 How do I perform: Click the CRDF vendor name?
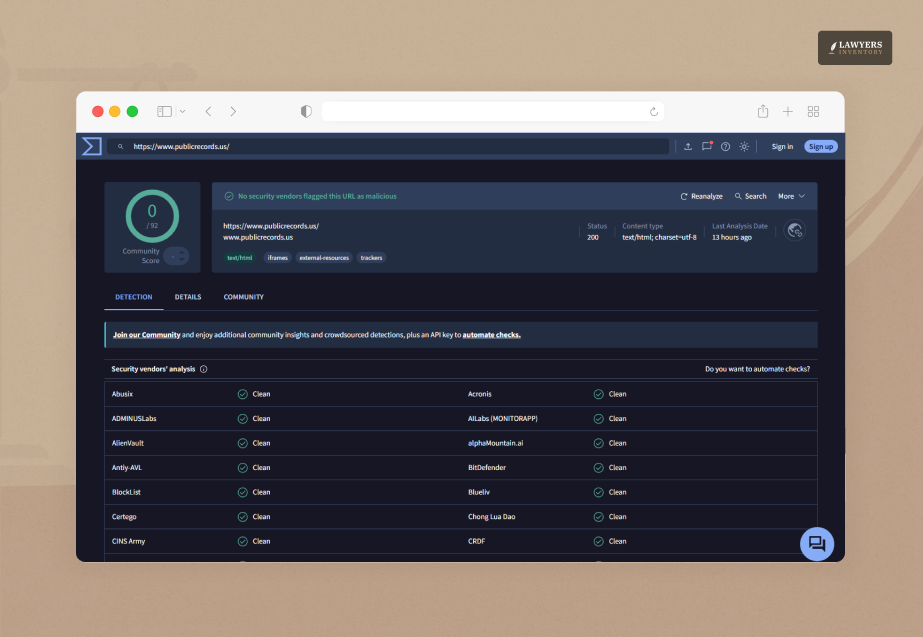pos(476,542)
